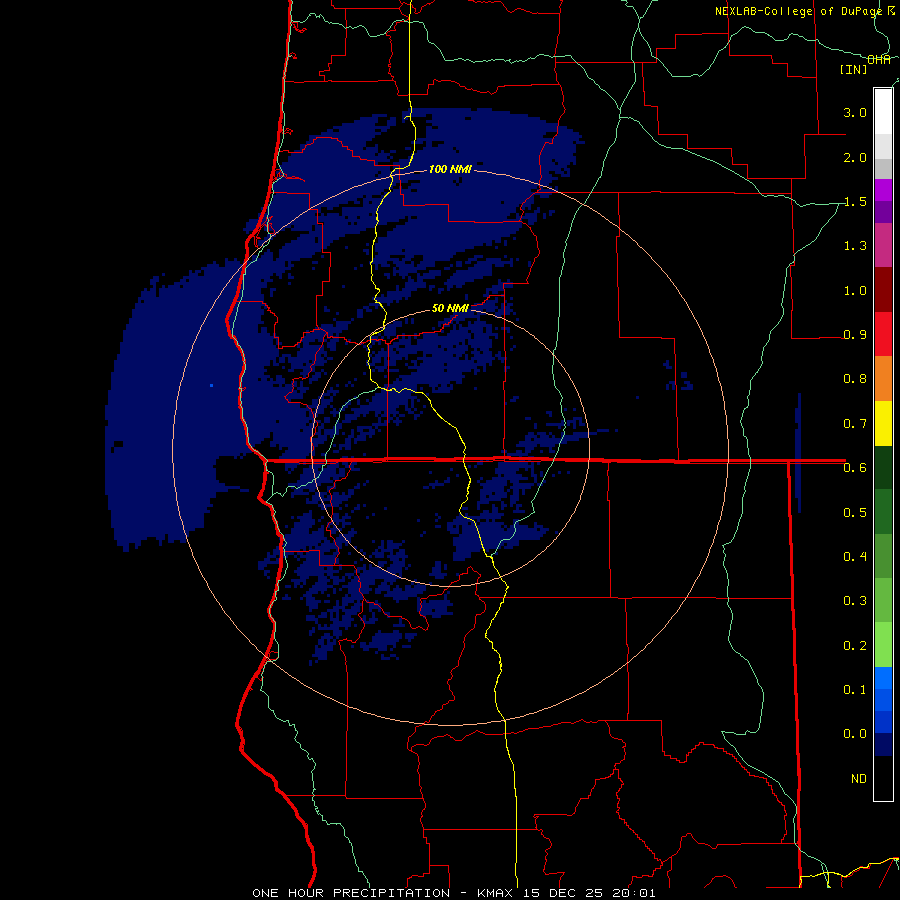
Task: Select the orange 0.8 legend color block
Action: tap(883, 379)
